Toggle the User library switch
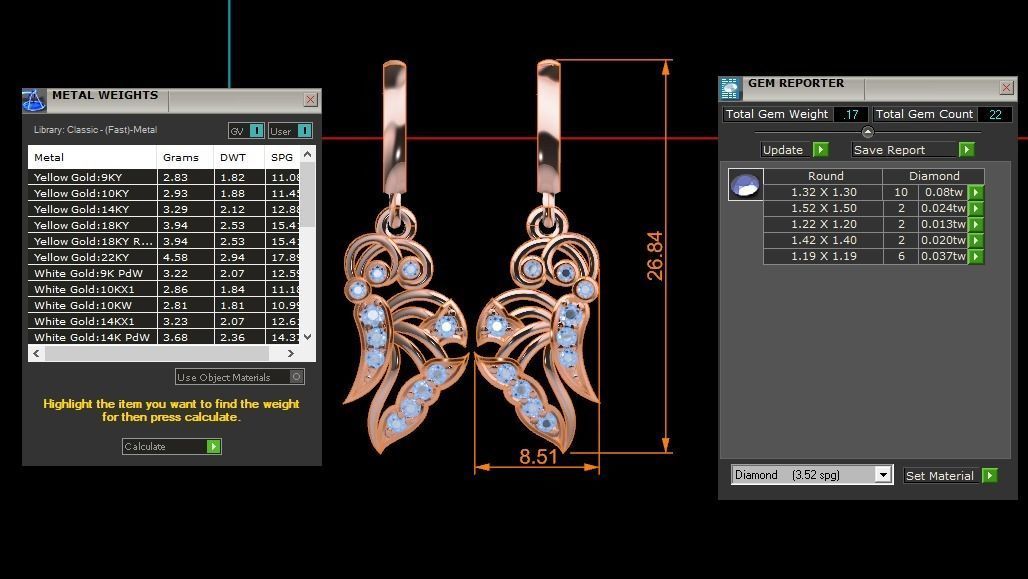1028x579 pixels. tap(305, 130)
